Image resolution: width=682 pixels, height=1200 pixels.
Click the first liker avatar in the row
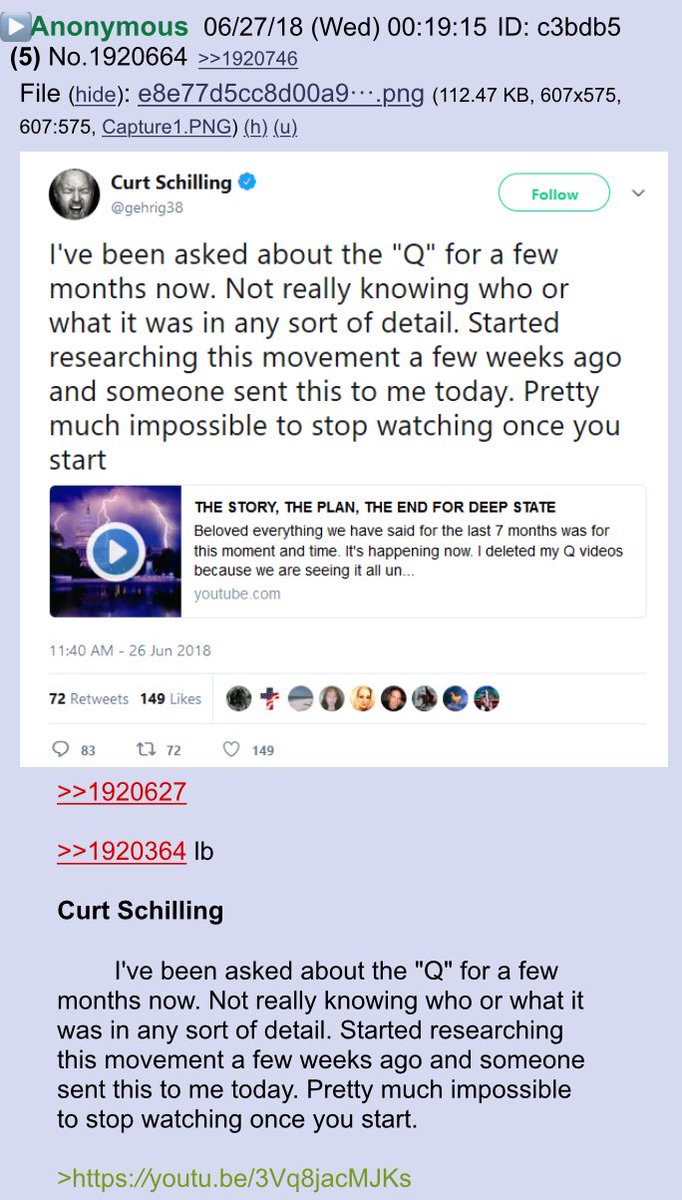tap(238, 699)
